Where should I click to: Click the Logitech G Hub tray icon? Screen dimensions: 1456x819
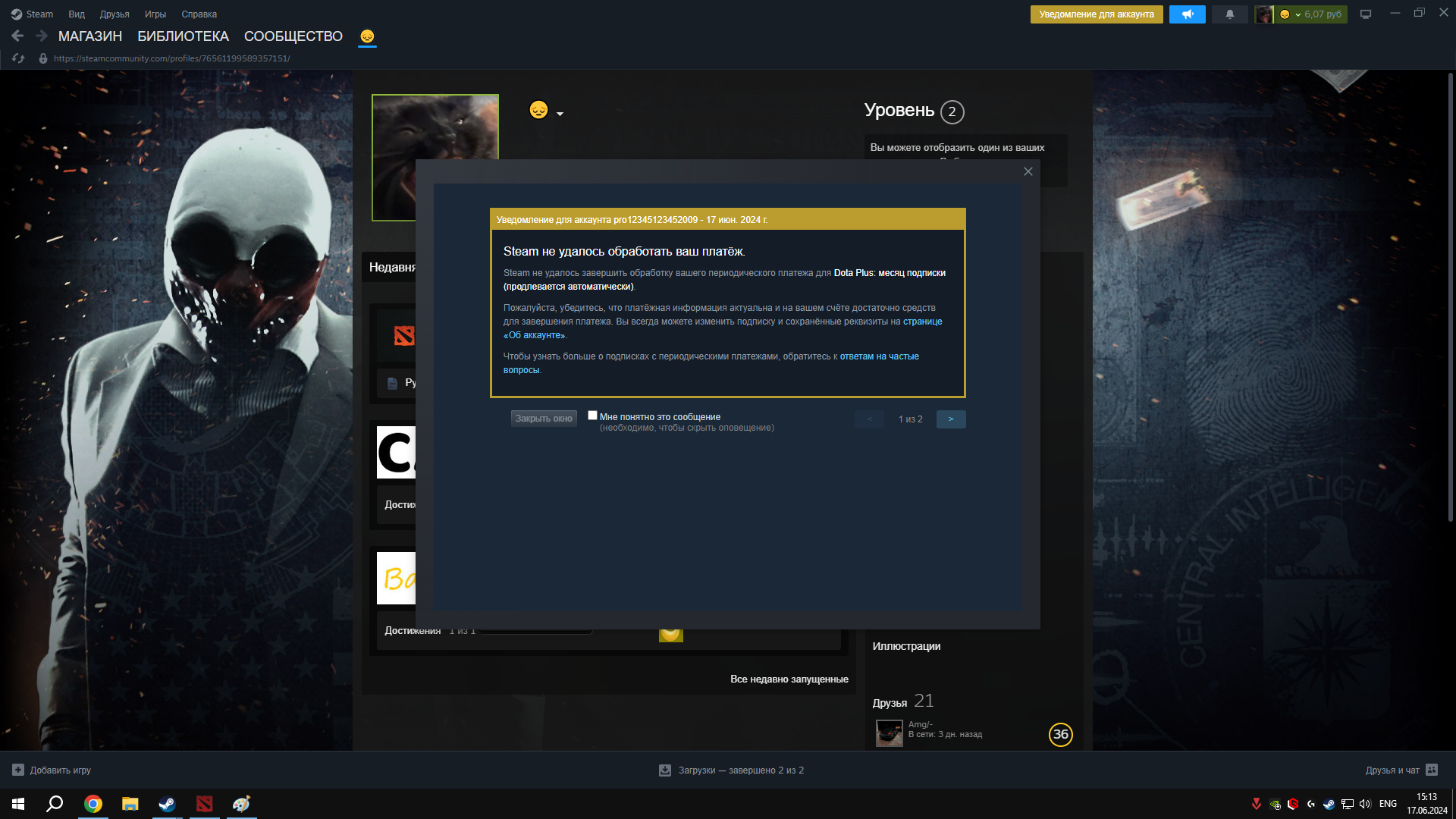click(1311, 804)
